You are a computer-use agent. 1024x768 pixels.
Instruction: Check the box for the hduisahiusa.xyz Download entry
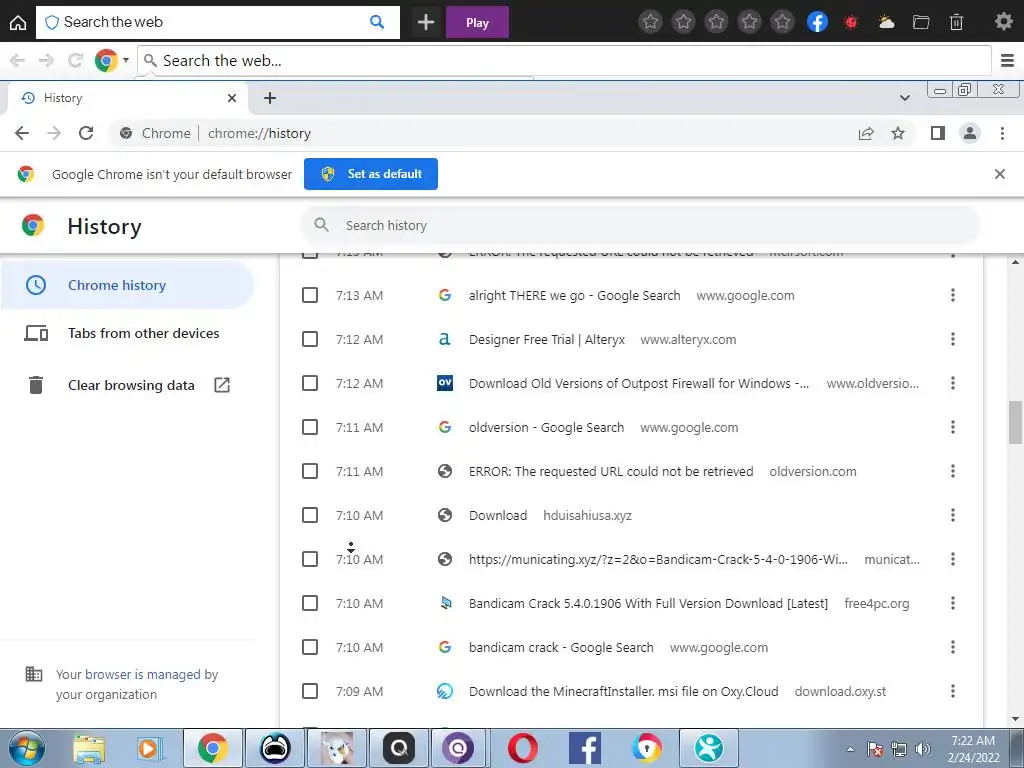point(310,515)
